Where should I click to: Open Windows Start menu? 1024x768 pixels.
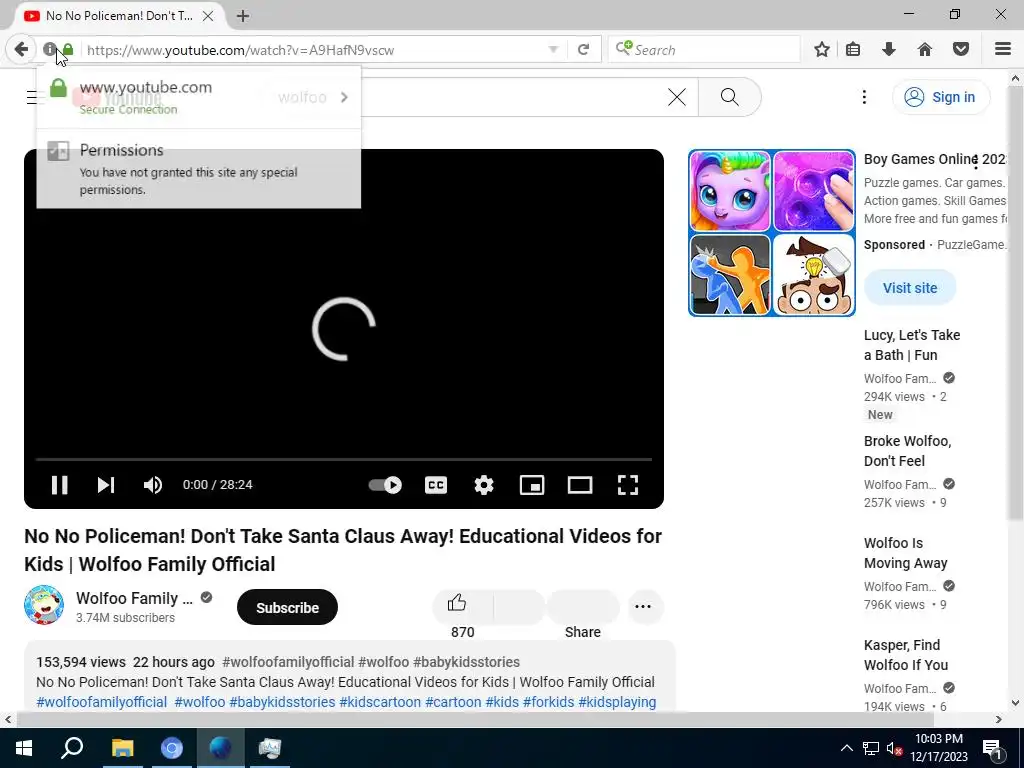(x=24, y=748)
